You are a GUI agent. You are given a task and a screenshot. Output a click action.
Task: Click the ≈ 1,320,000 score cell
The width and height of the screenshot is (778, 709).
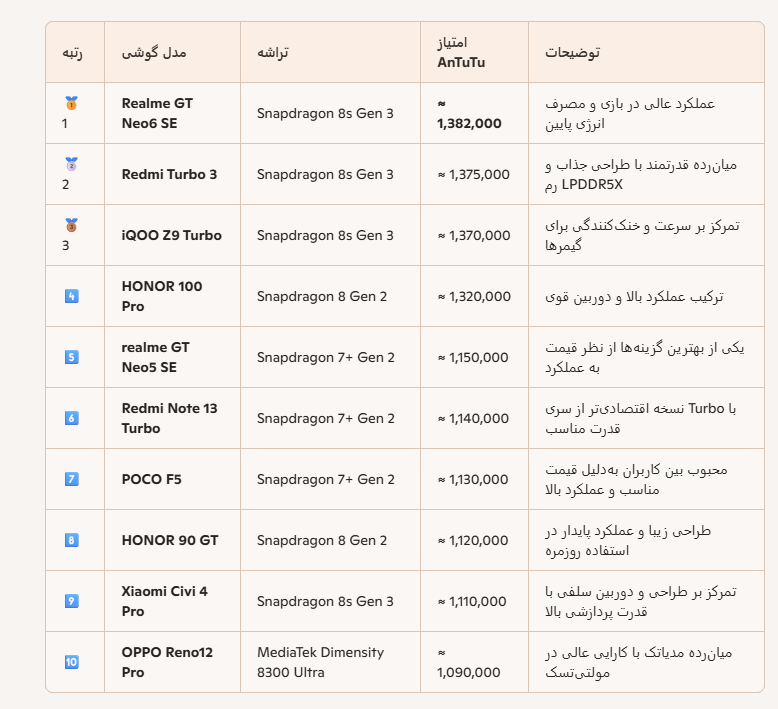[x=474, y=297]
